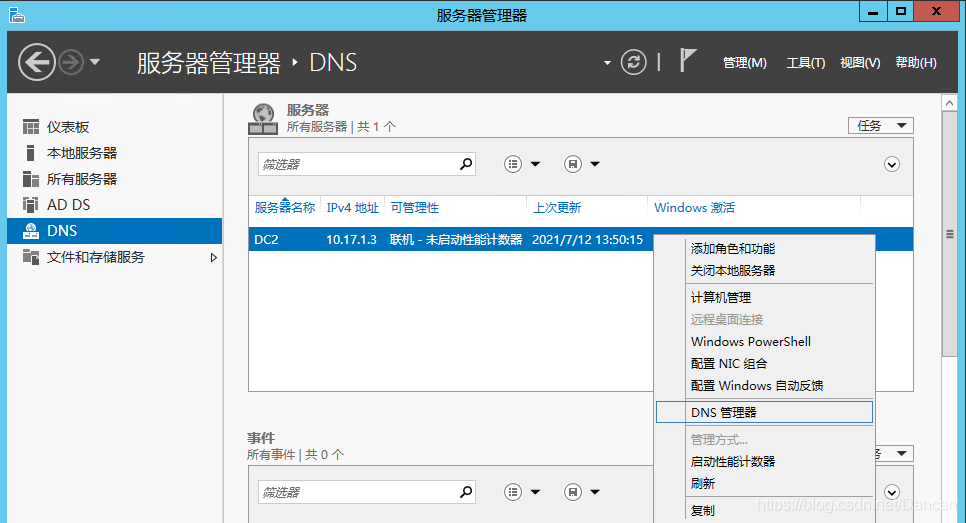Select Windows PowerShell in context menu
This screenshot has width=966, height=523.
750,341
